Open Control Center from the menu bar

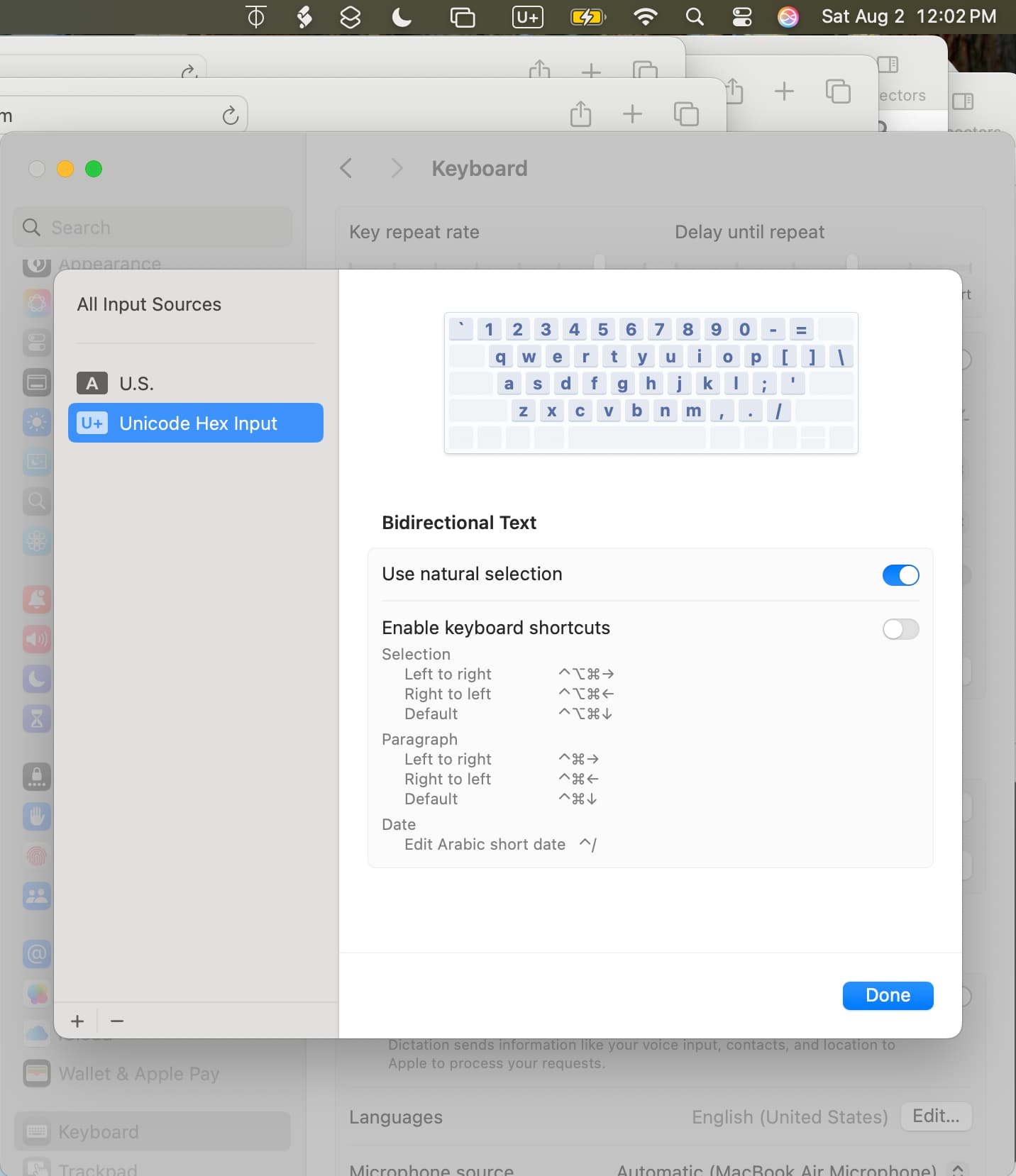coord(741,16)
